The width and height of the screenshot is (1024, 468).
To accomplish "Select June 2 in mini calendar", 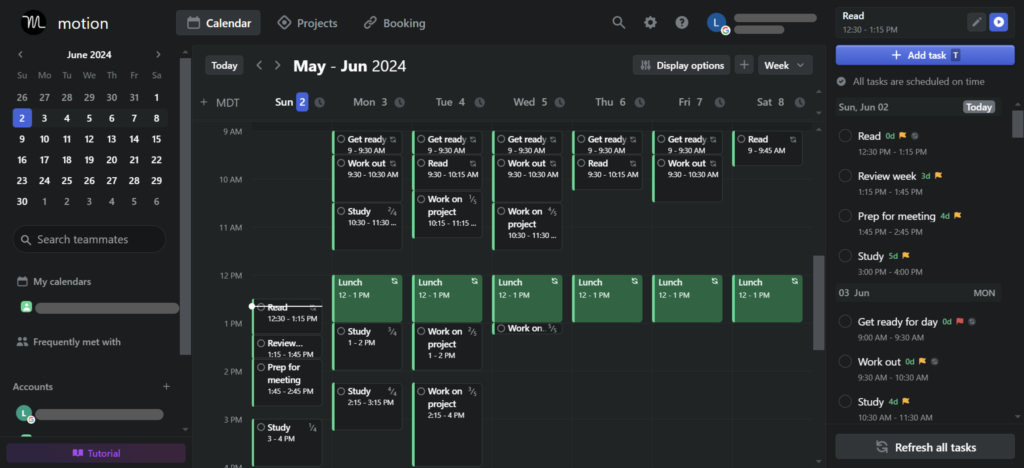I will coord(22,118).
